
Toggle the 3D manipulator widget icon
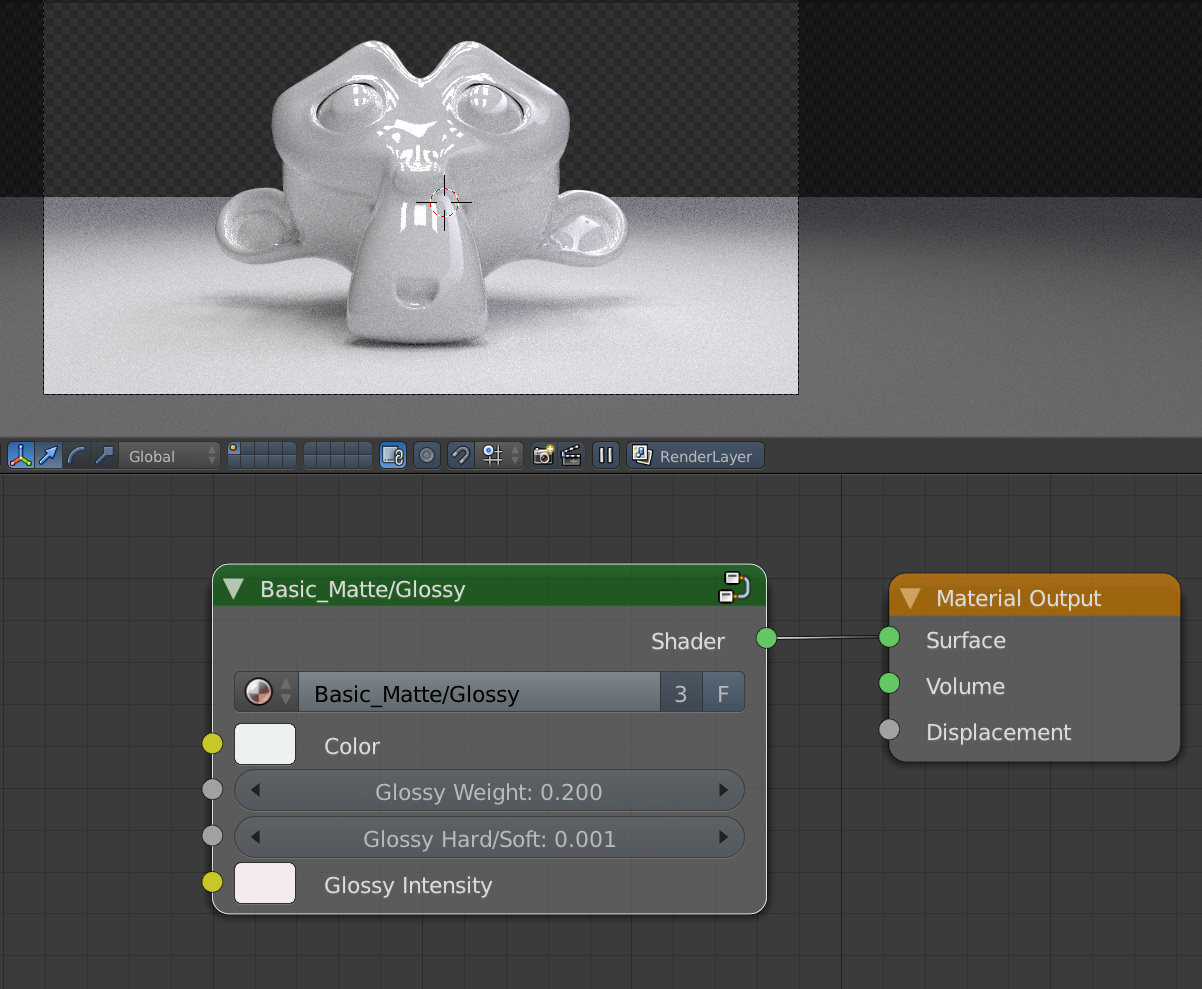[x=21, y=456]
